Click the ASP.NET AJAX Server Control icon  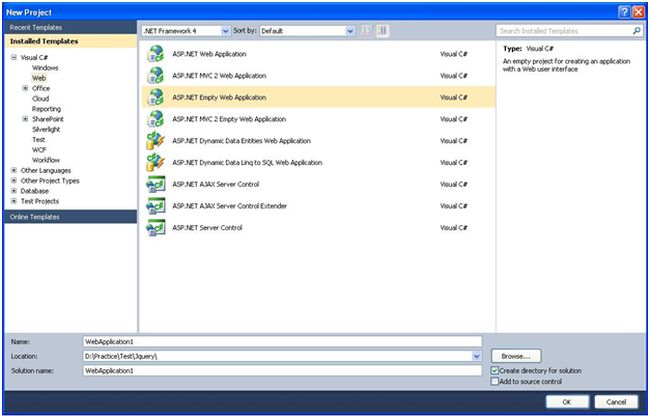[x=155, y=184]
